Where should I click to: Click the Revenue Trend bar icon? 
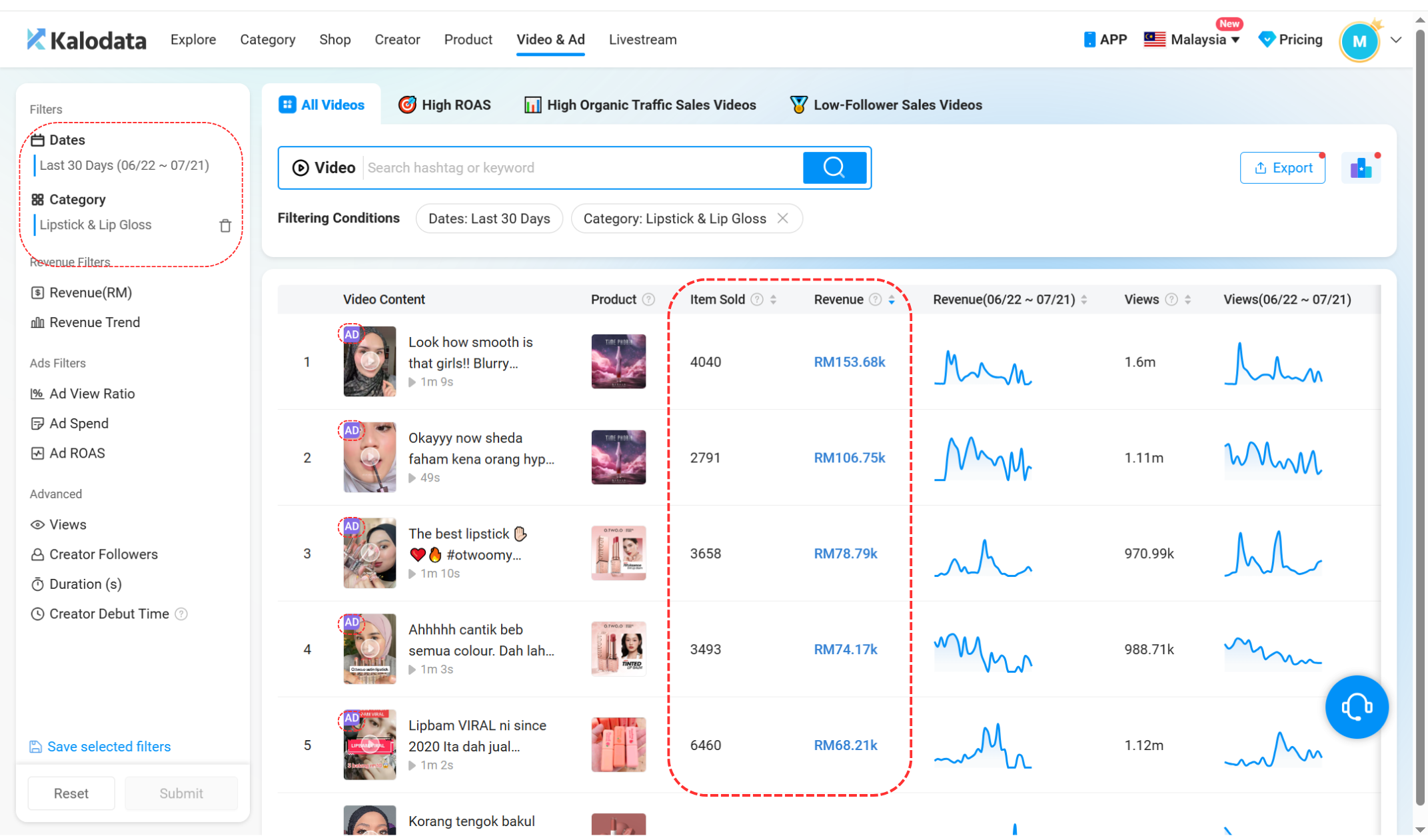pyautogui.click(x=37, y=322)
